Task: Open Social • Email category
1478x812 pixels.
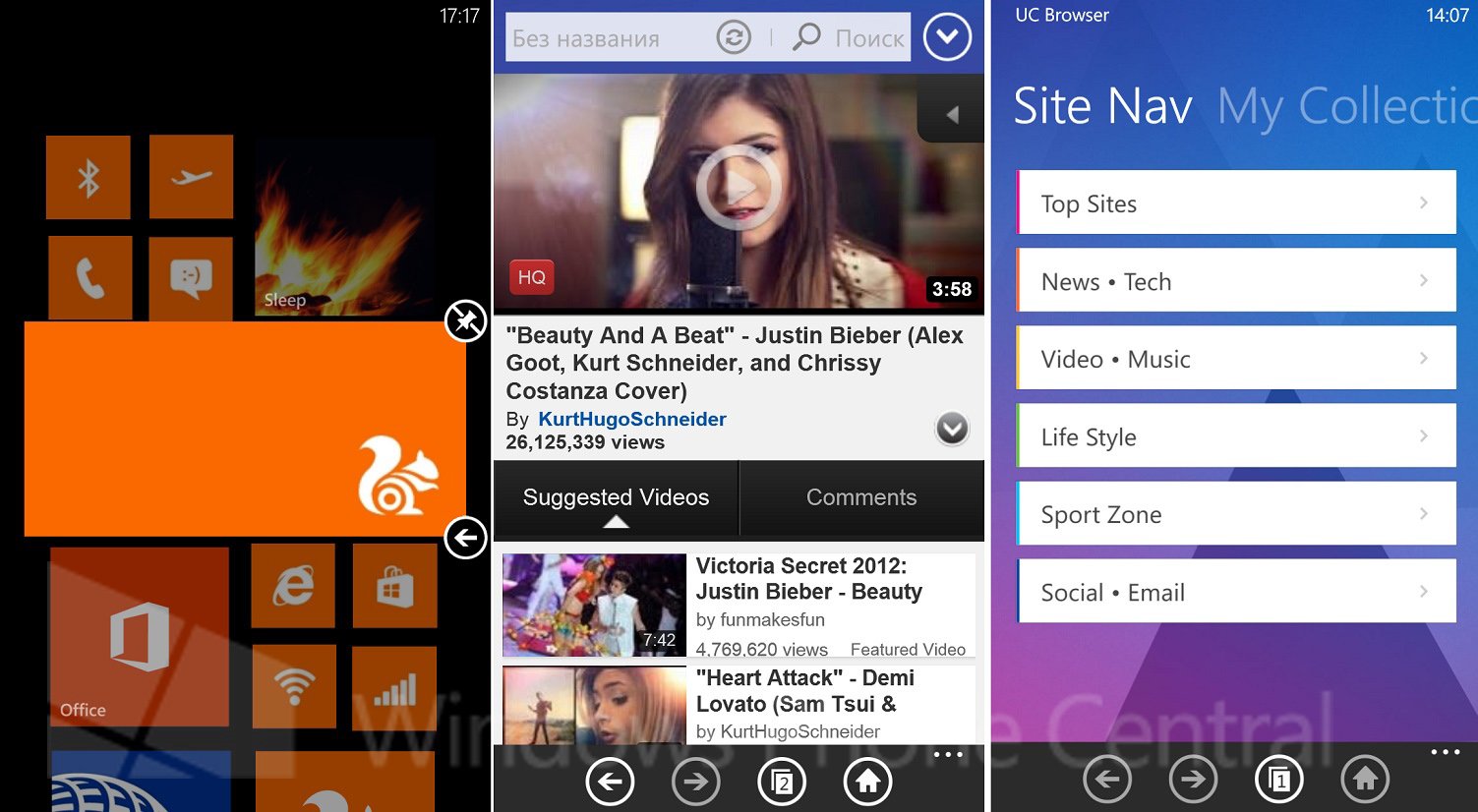Action: tap(1235, 591)
